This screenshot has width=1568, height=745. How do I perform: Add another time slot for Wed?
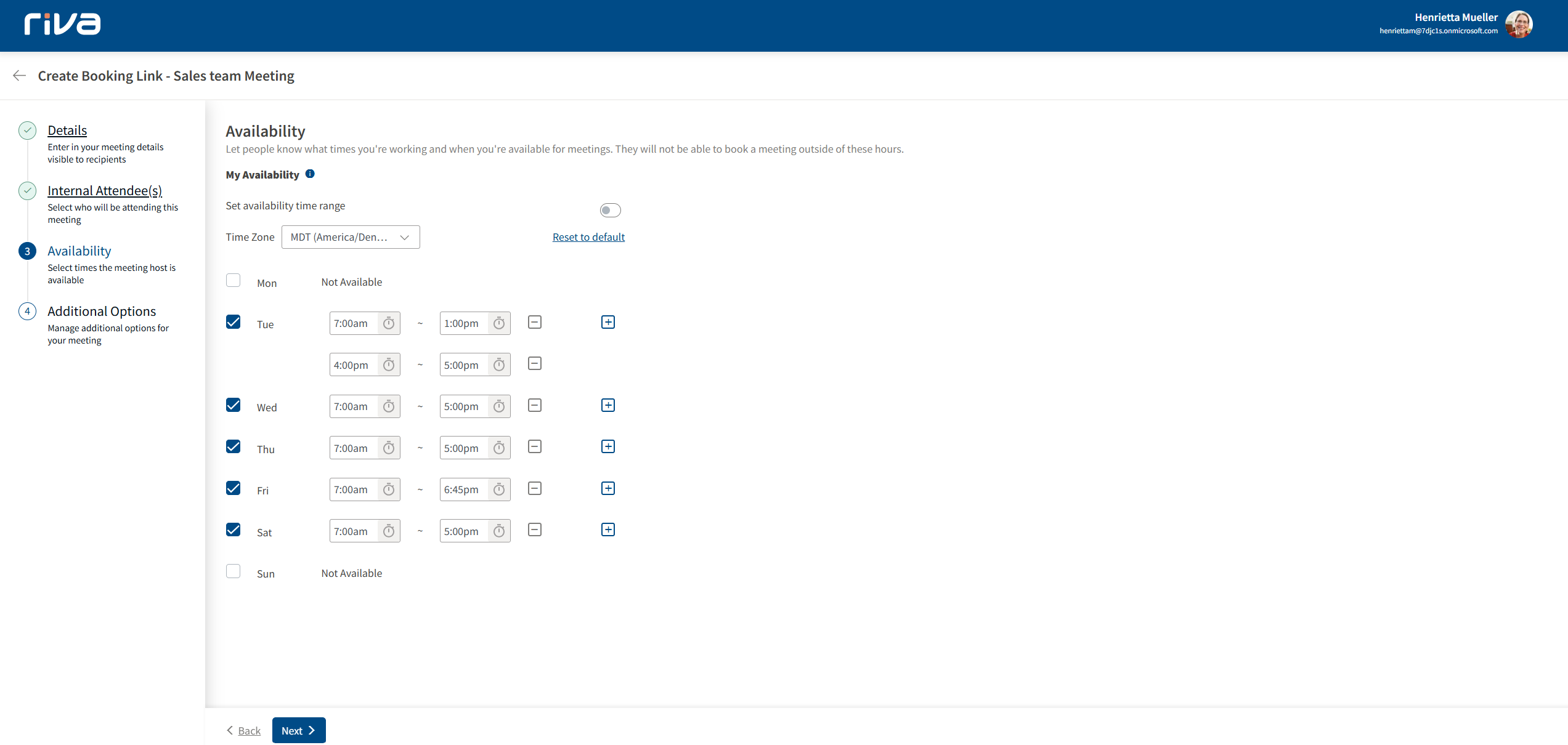[608, 405]
